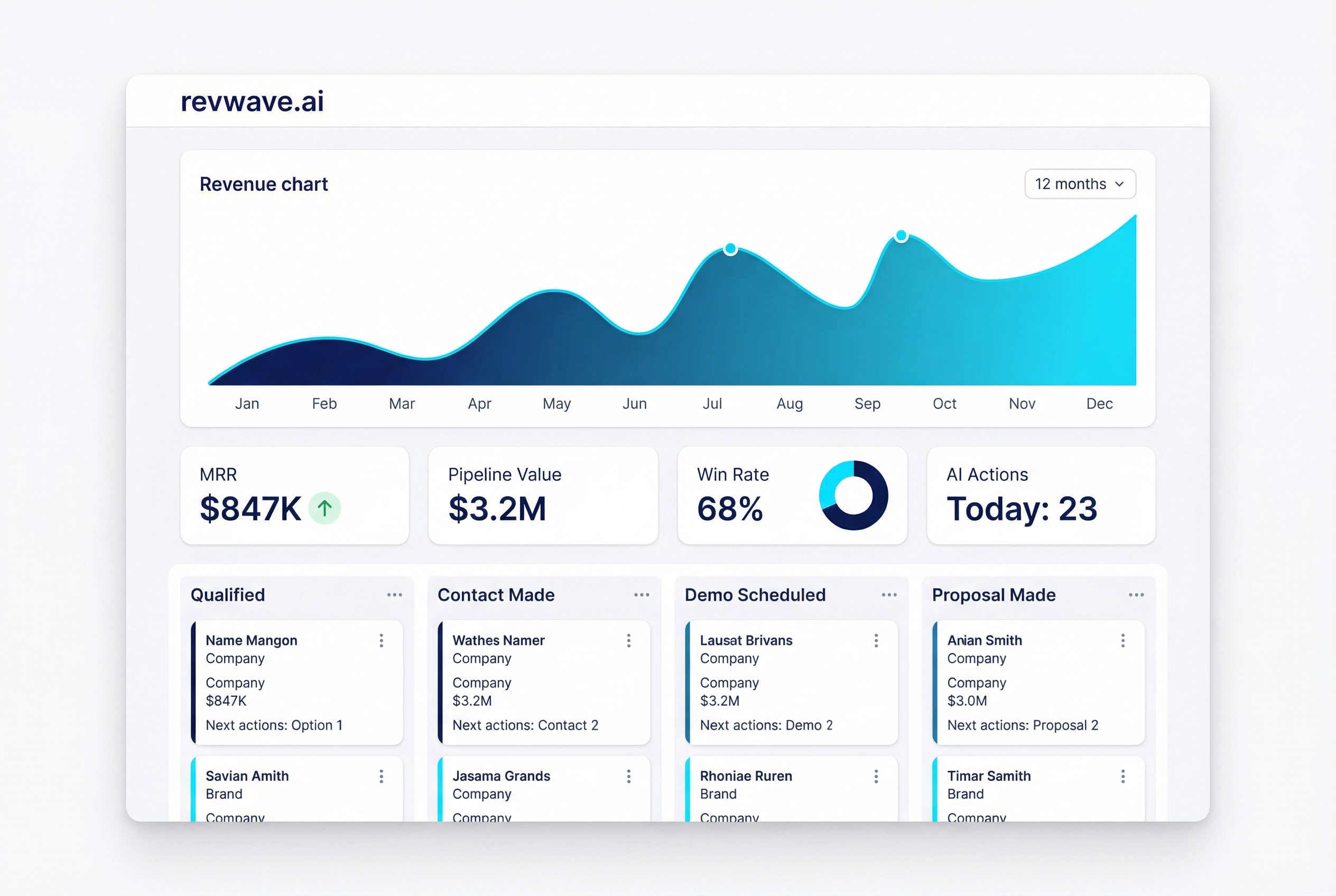Open the Demo Scheduled column options menu
This screenshot has width=1336, height=896.
pyautogui.click(x=889, y=595)
